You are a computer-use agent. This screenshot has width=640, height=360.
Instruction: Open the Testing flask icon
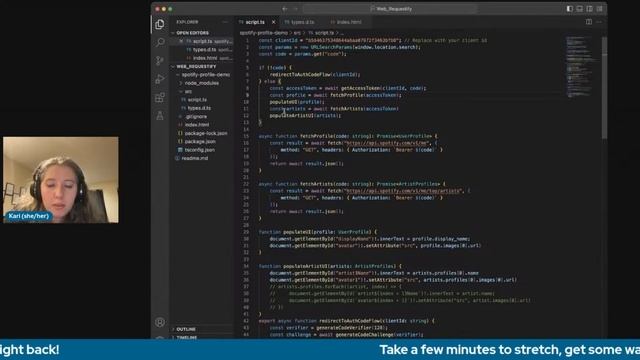[160, 116]
